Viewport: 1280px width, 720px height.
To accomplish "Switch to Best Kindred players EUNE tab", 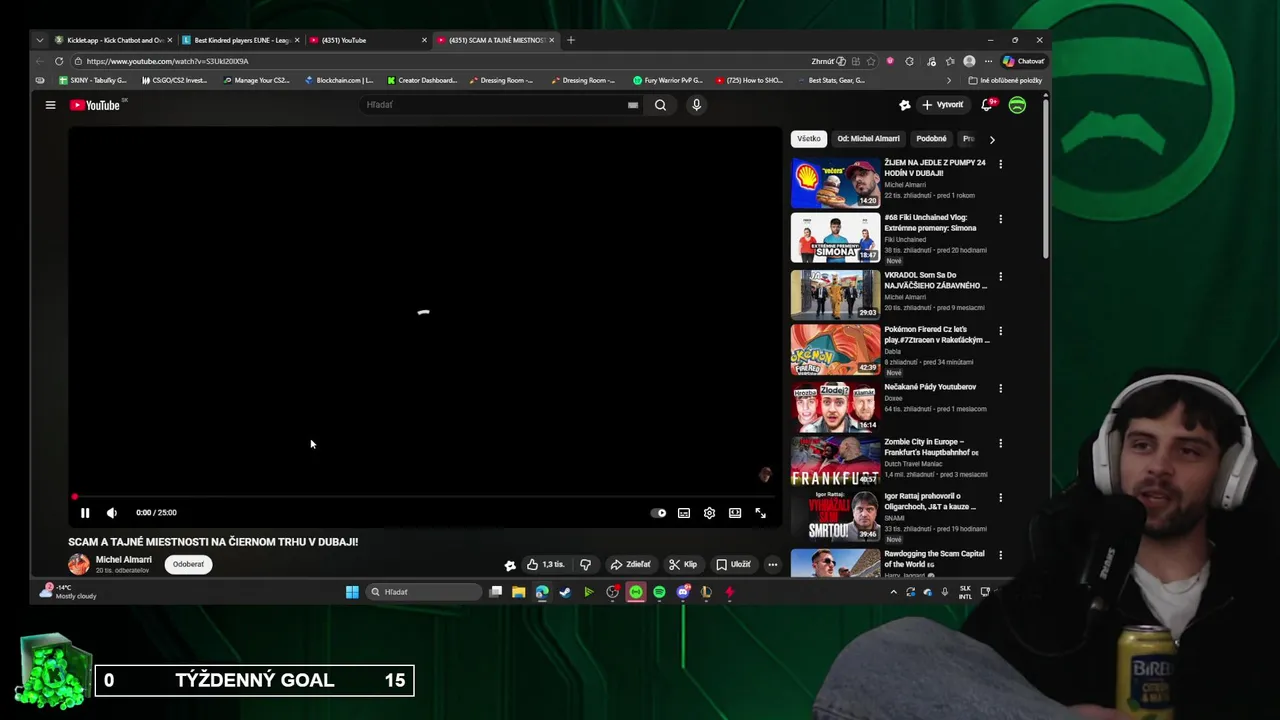I will [240, 40].
